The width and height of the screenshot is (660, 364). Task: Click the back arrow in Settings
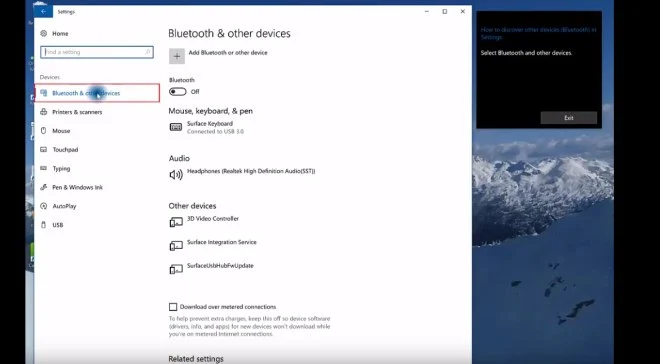click(x=43, y=11)
